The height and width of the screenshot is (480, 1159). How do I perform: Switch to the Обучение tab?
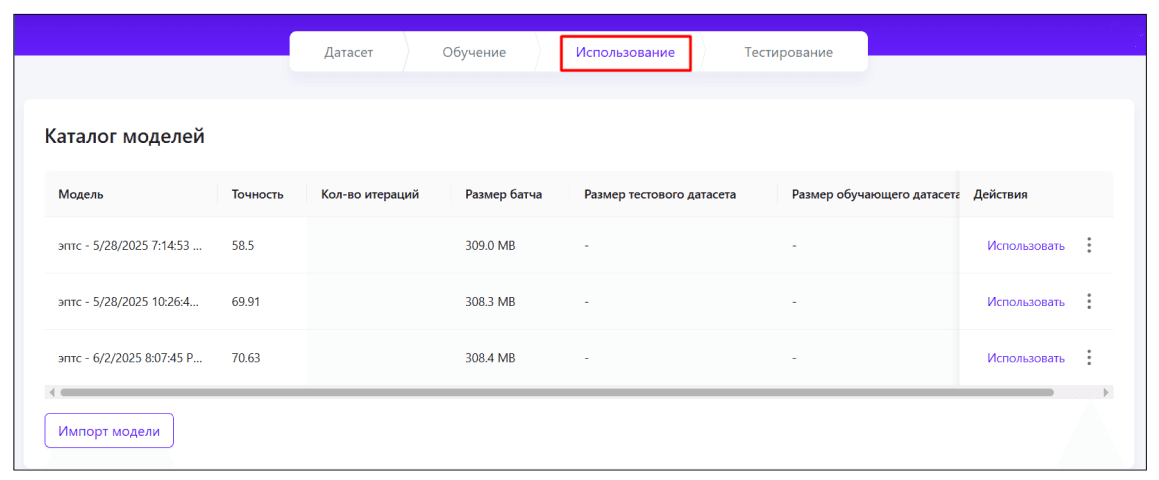tap(474, 52)
